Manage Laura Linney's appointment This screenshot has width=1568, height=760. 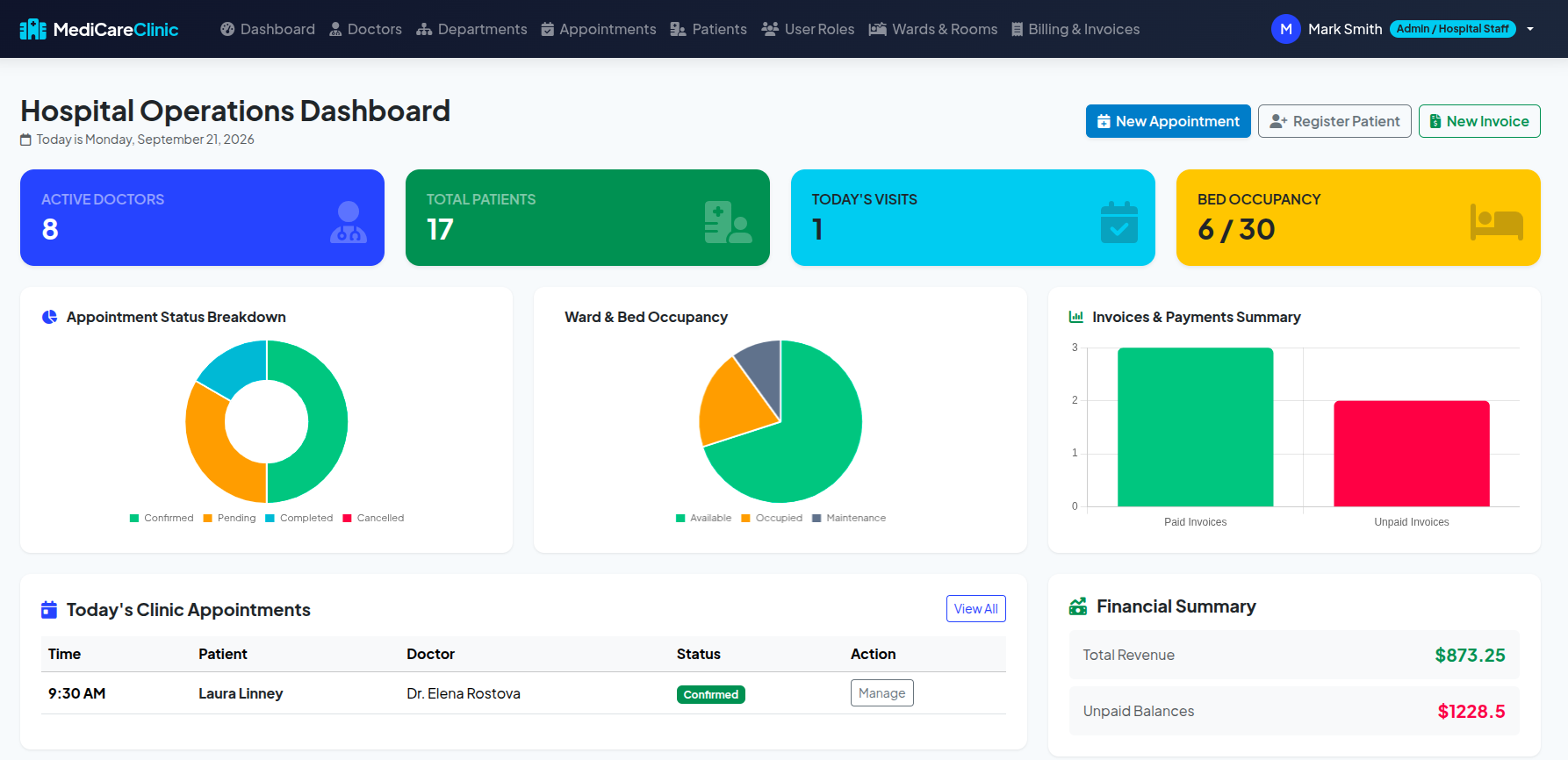pyautogui.click(x=882, y=693)
